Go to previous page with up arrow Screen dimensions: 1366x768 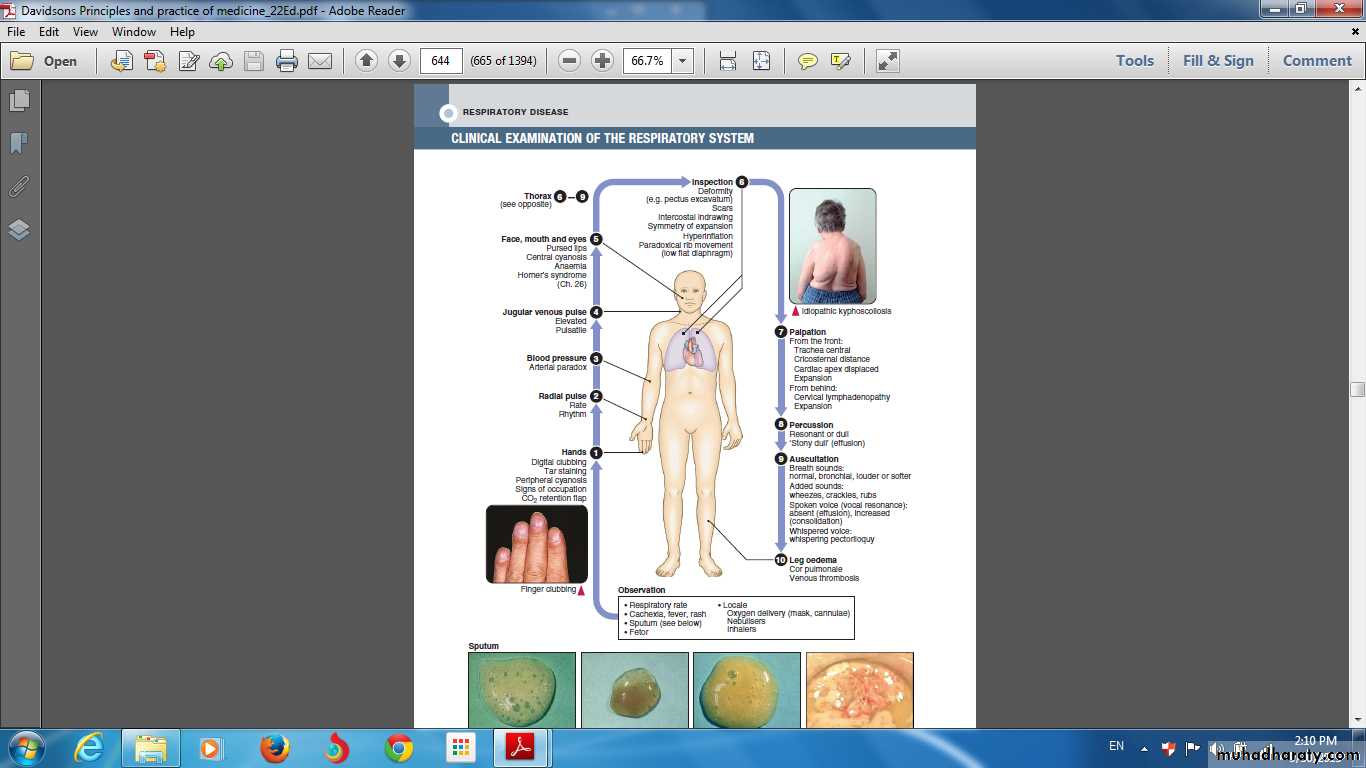(x=366, y=61)
